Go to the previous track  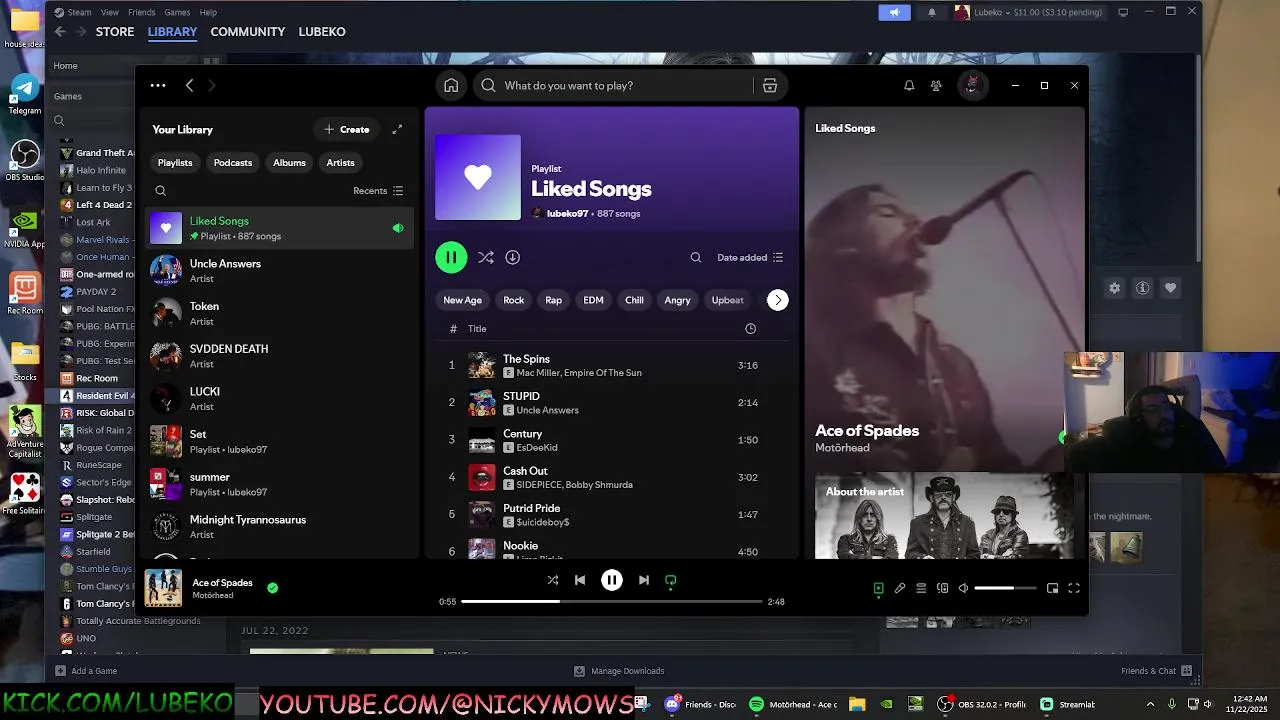pyautogui.click(x=580, y=580)
